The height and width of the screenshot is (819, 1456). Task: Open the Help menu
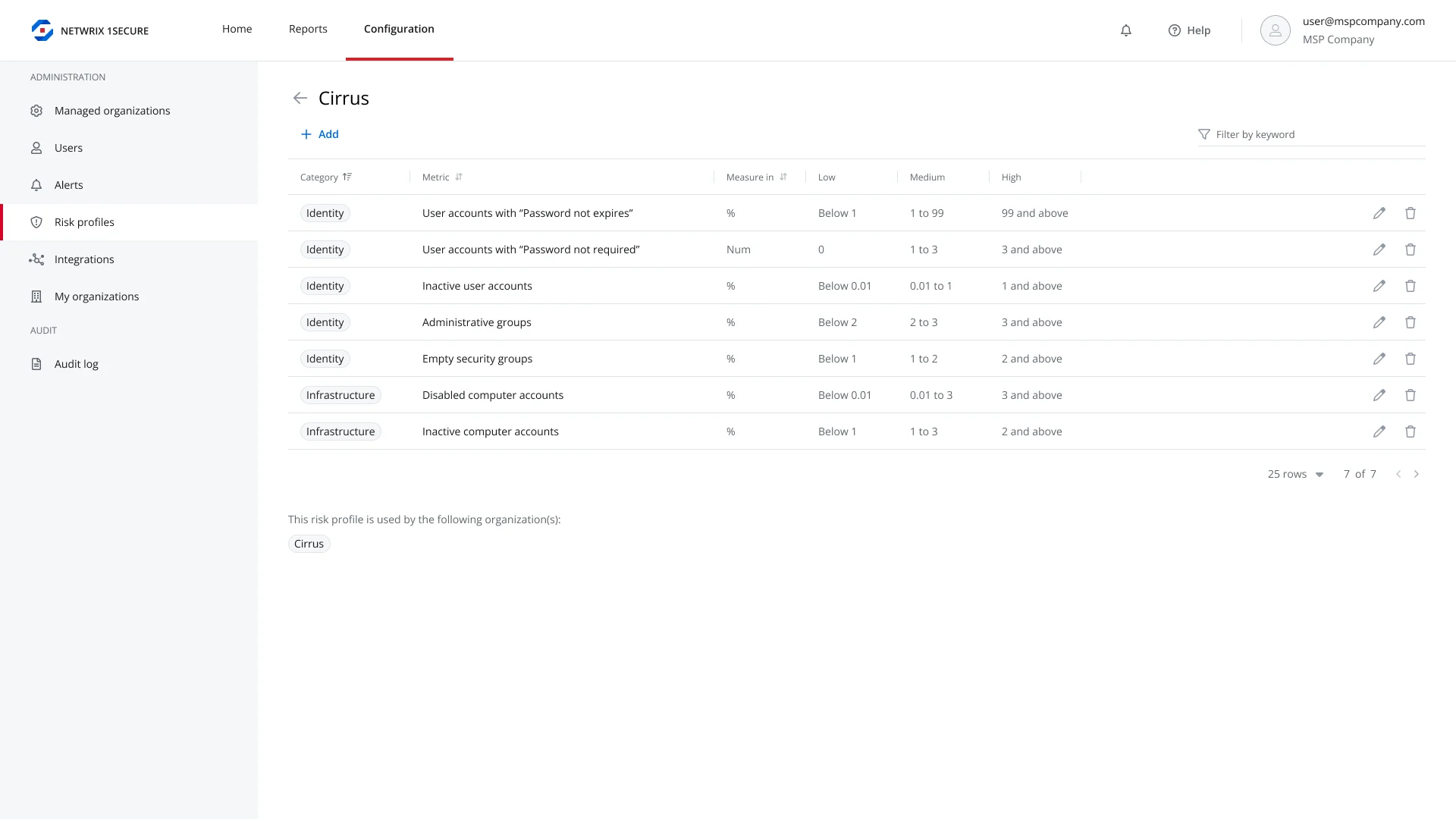click(x=1189, y=30)
